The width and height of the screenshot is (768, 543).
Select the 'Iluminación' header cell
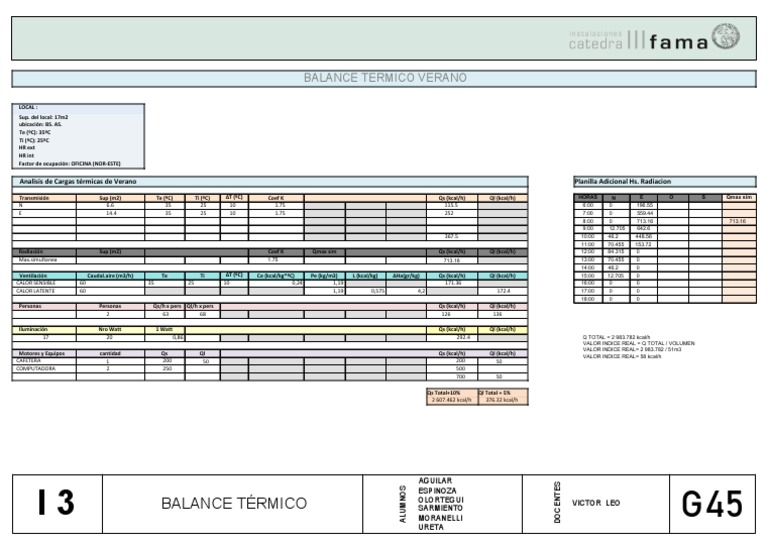pos(46,329)
